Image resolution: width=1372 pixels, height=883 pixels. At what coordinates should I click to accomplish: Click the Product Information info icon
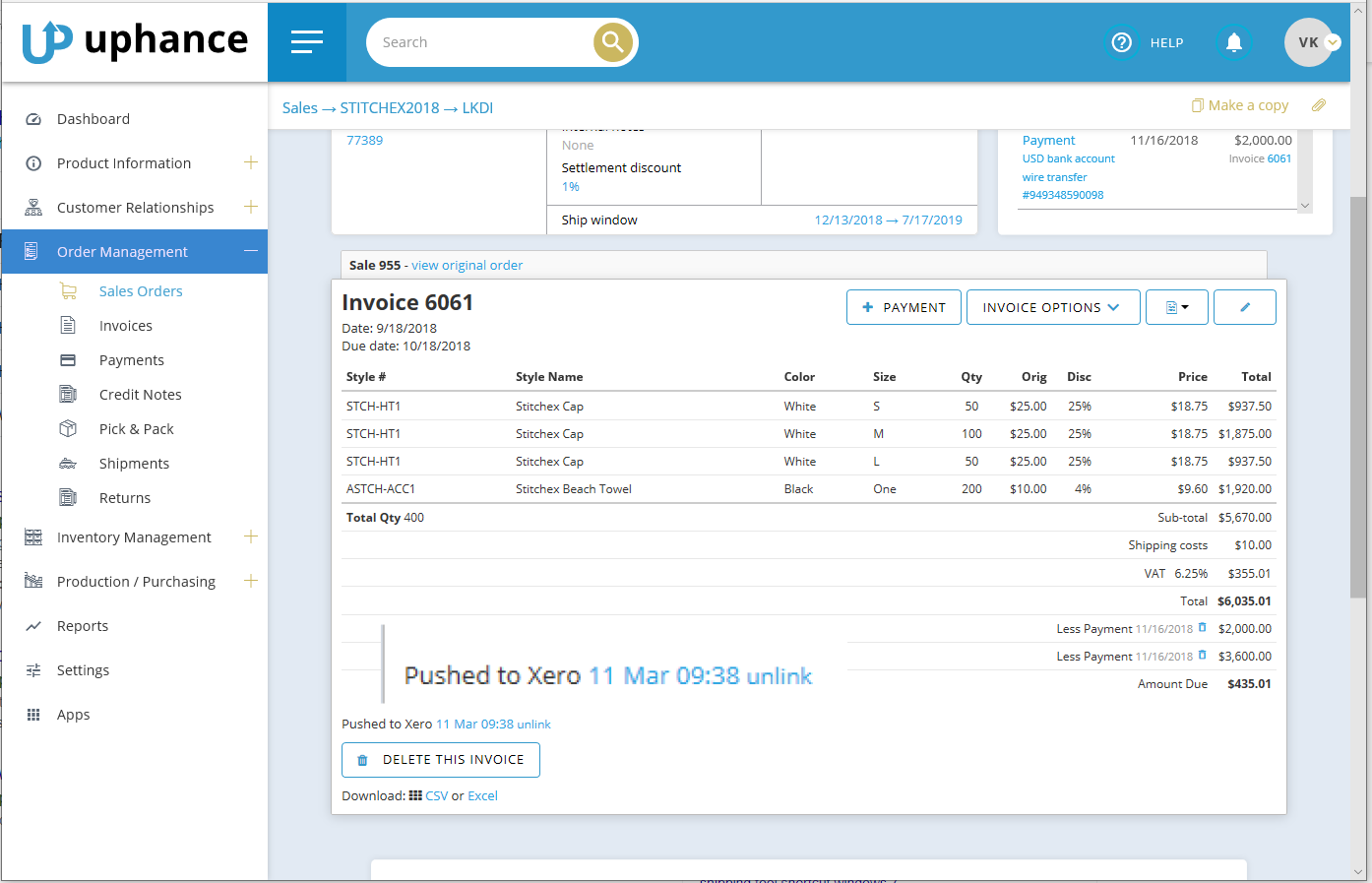[33, 163]
